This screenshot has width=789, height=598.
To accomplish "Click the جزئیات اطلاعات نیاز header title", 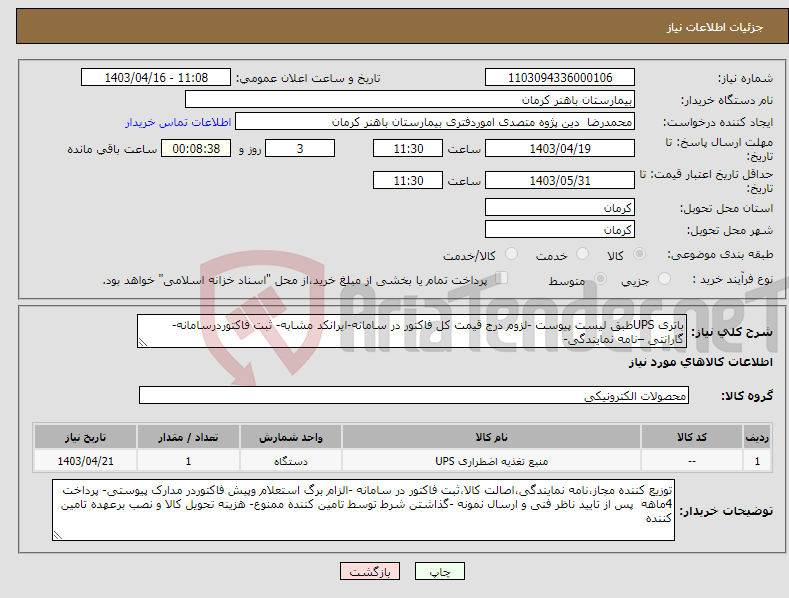I will (x=715, y=27).
